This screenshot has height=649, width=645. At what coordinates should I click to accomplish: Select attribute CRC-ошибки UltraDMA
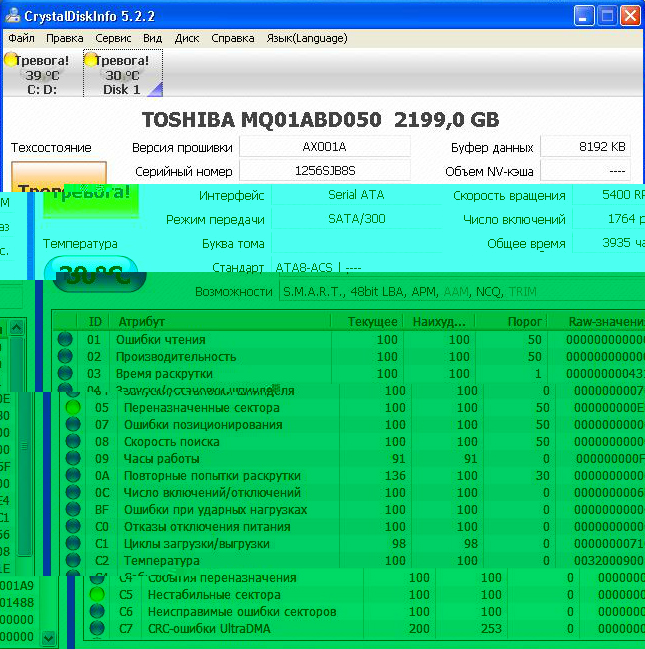(x=209, y=628)
